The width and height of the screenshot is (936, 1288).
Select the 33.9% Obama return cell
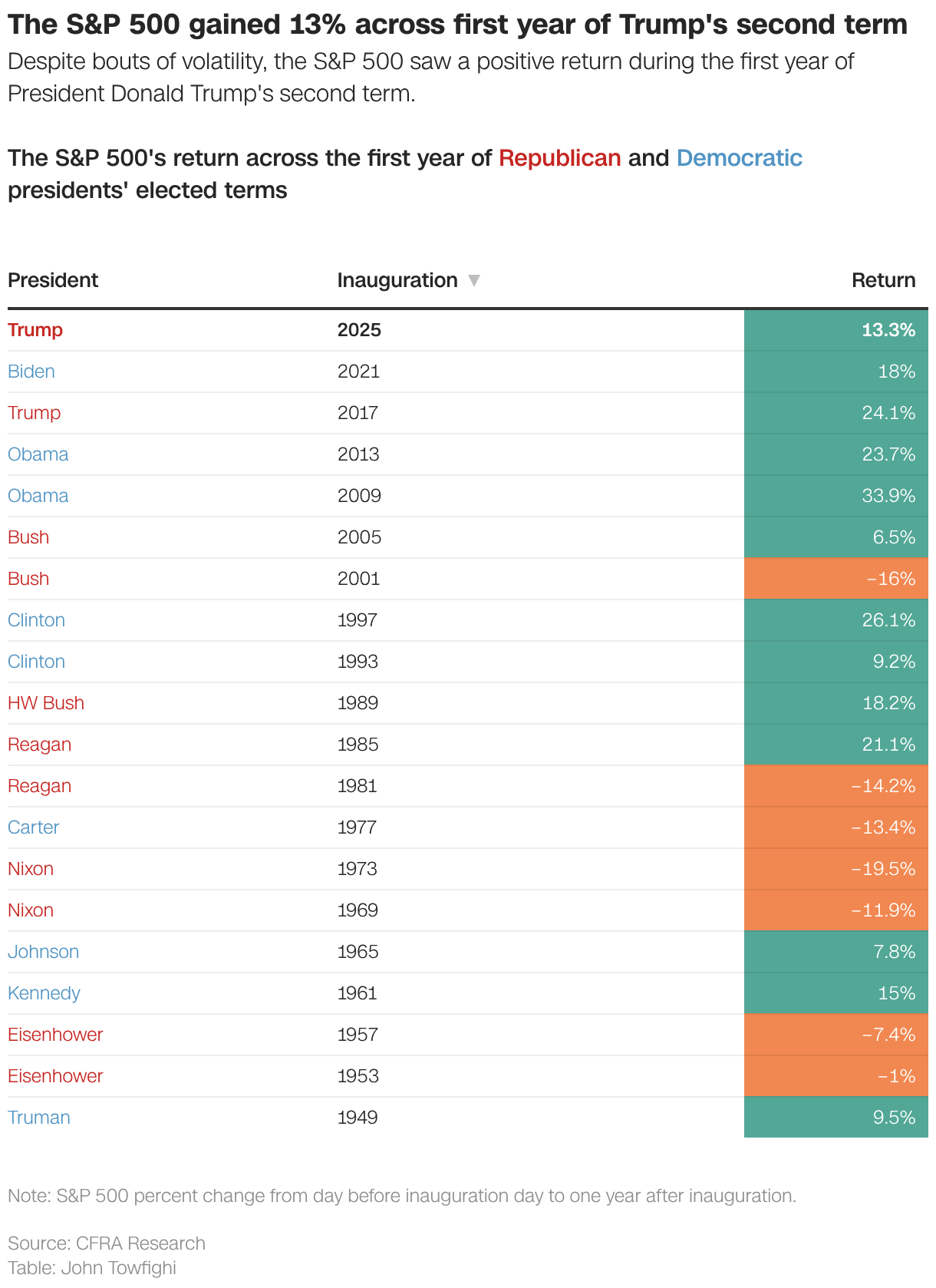[835, 496]
